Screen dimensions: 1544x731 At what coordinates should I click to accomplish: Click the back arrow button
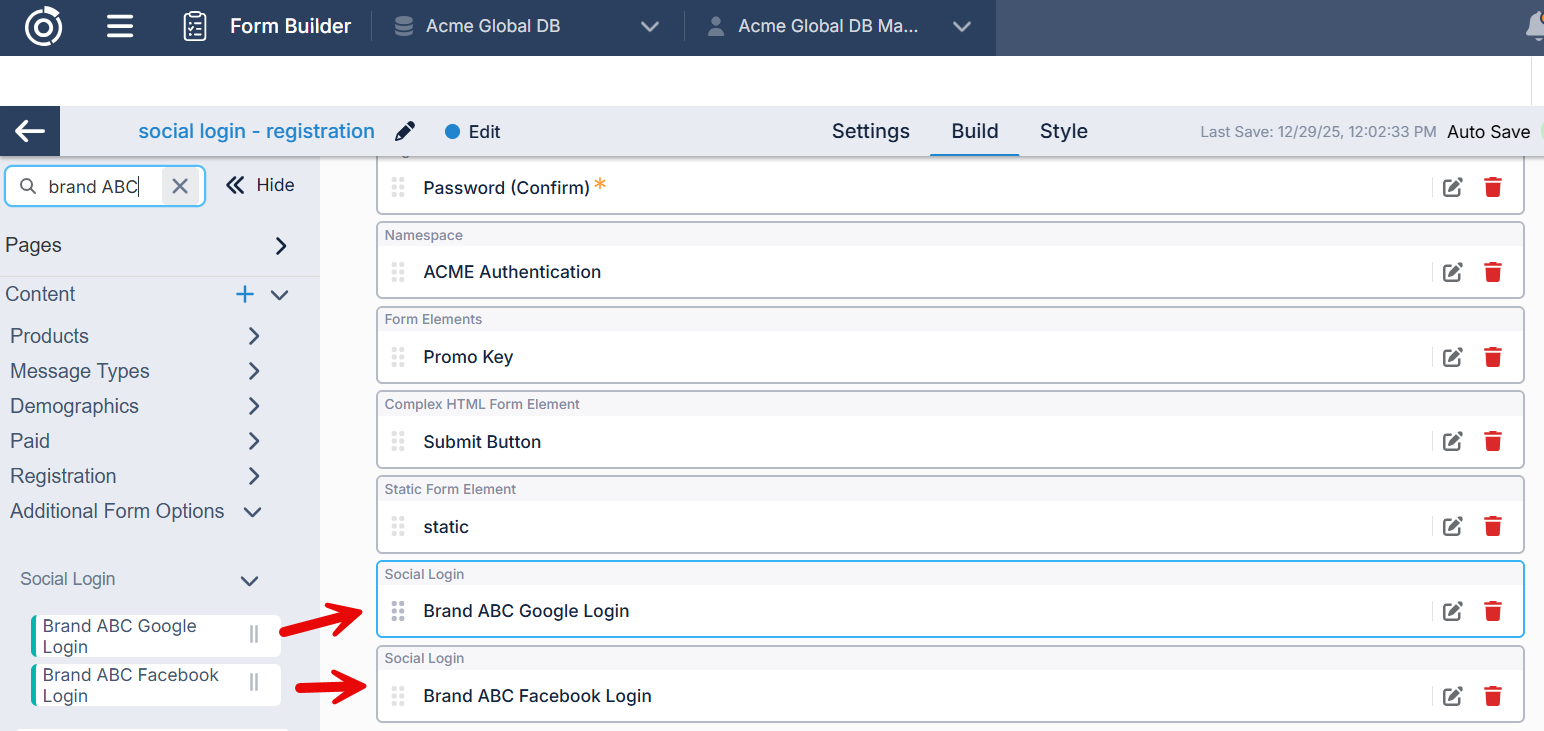tap(30, 131)
